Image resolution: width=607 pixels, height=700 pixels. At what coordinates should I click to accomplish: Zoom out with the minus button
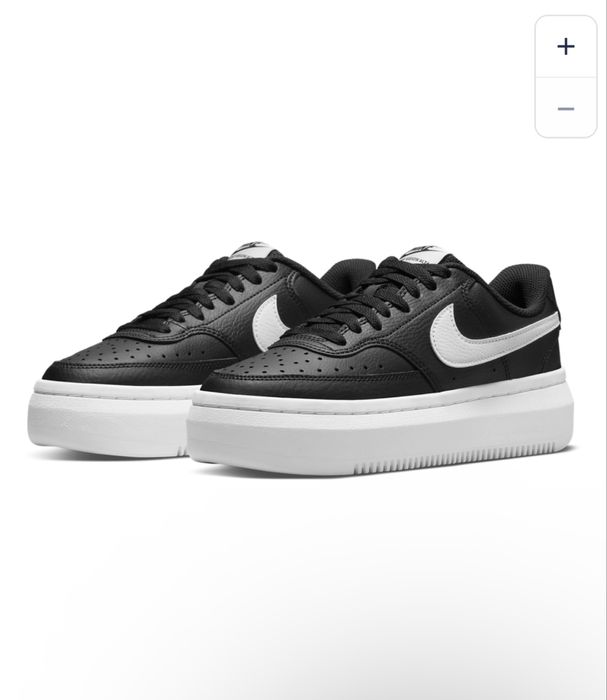coord(566,108)
